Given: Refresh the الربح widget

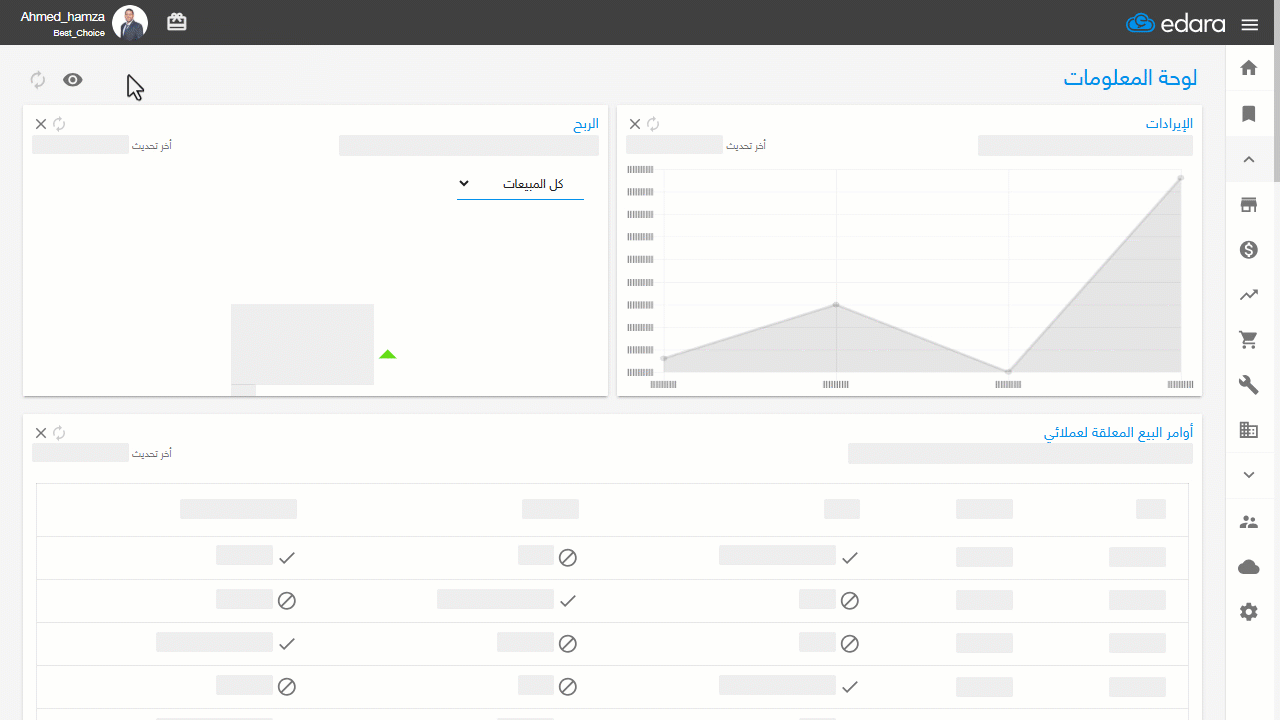Looking at the screenshot, I should (59, 124).
